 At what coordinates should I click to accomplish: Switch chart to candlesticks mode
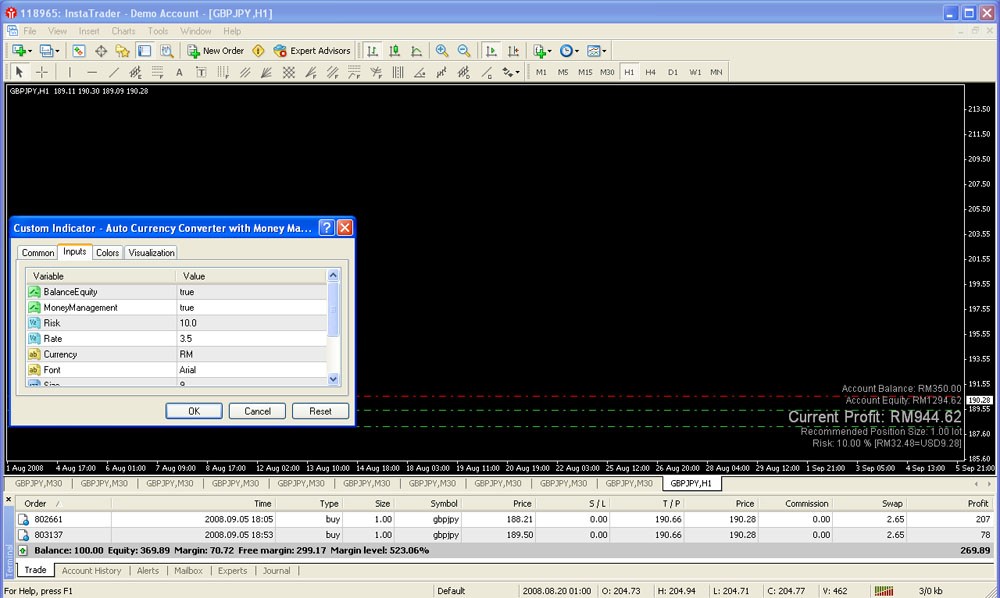click(395, 51)
